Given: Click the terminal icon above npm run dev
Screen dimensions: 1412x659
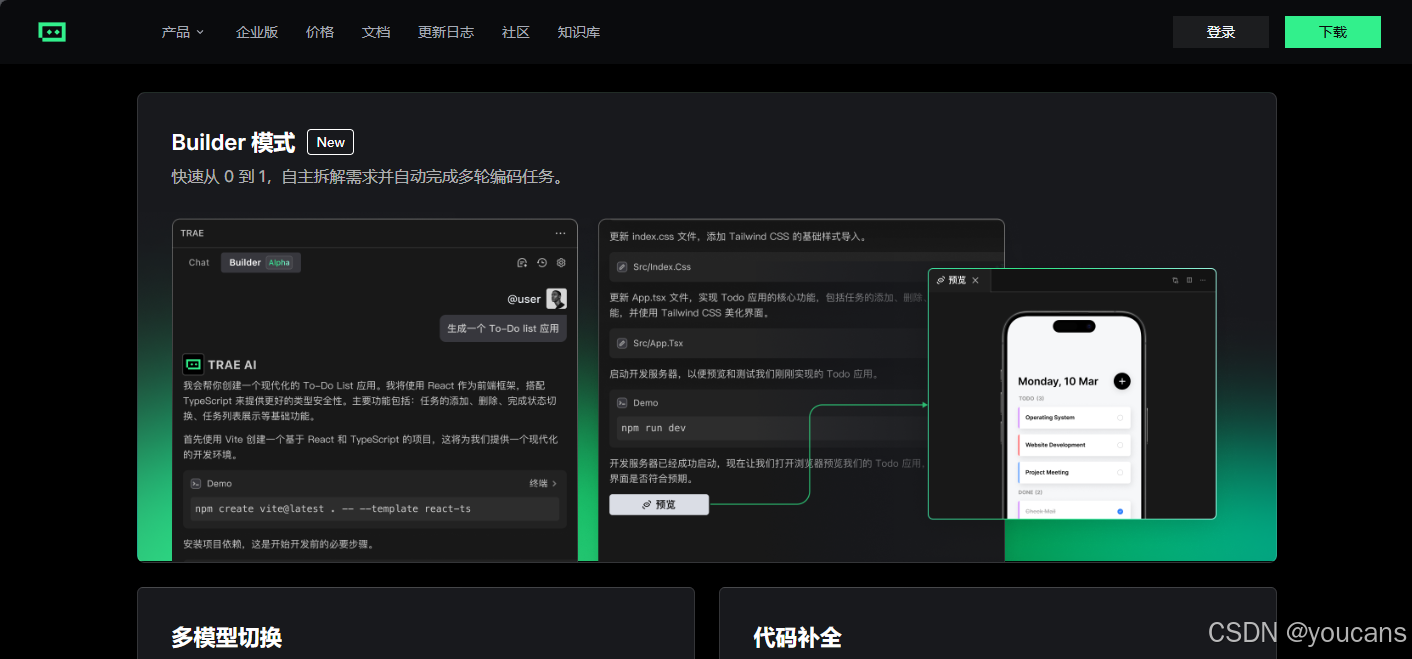Looking at the screenshot, I should click(x=622, y=403).
